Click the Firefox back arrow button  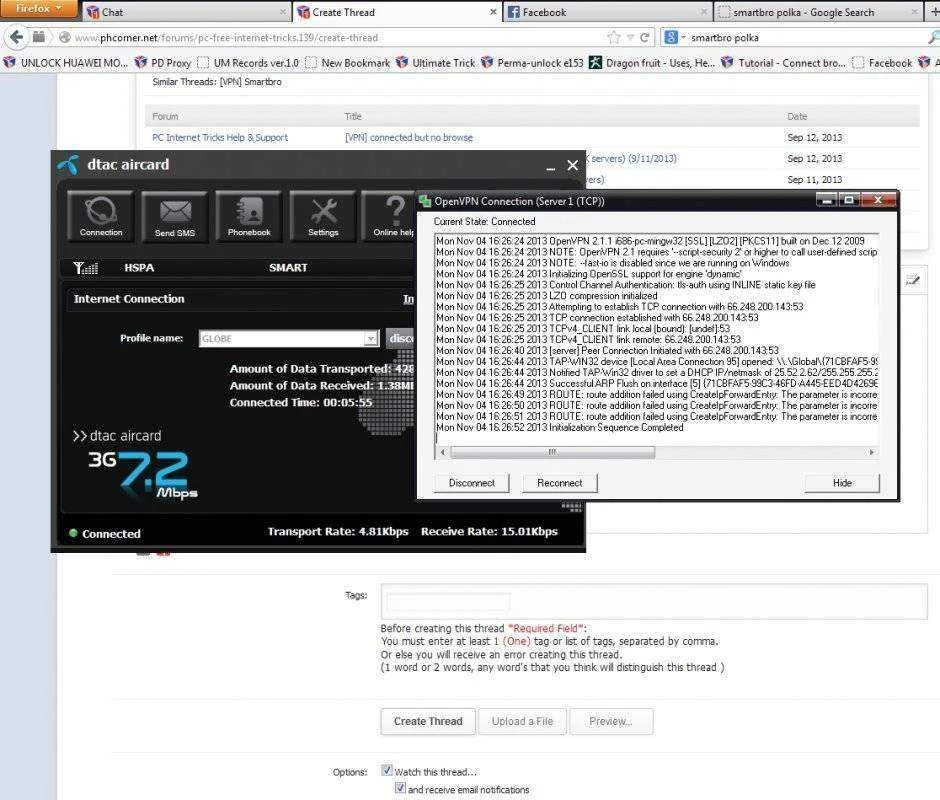click(16, 37)
